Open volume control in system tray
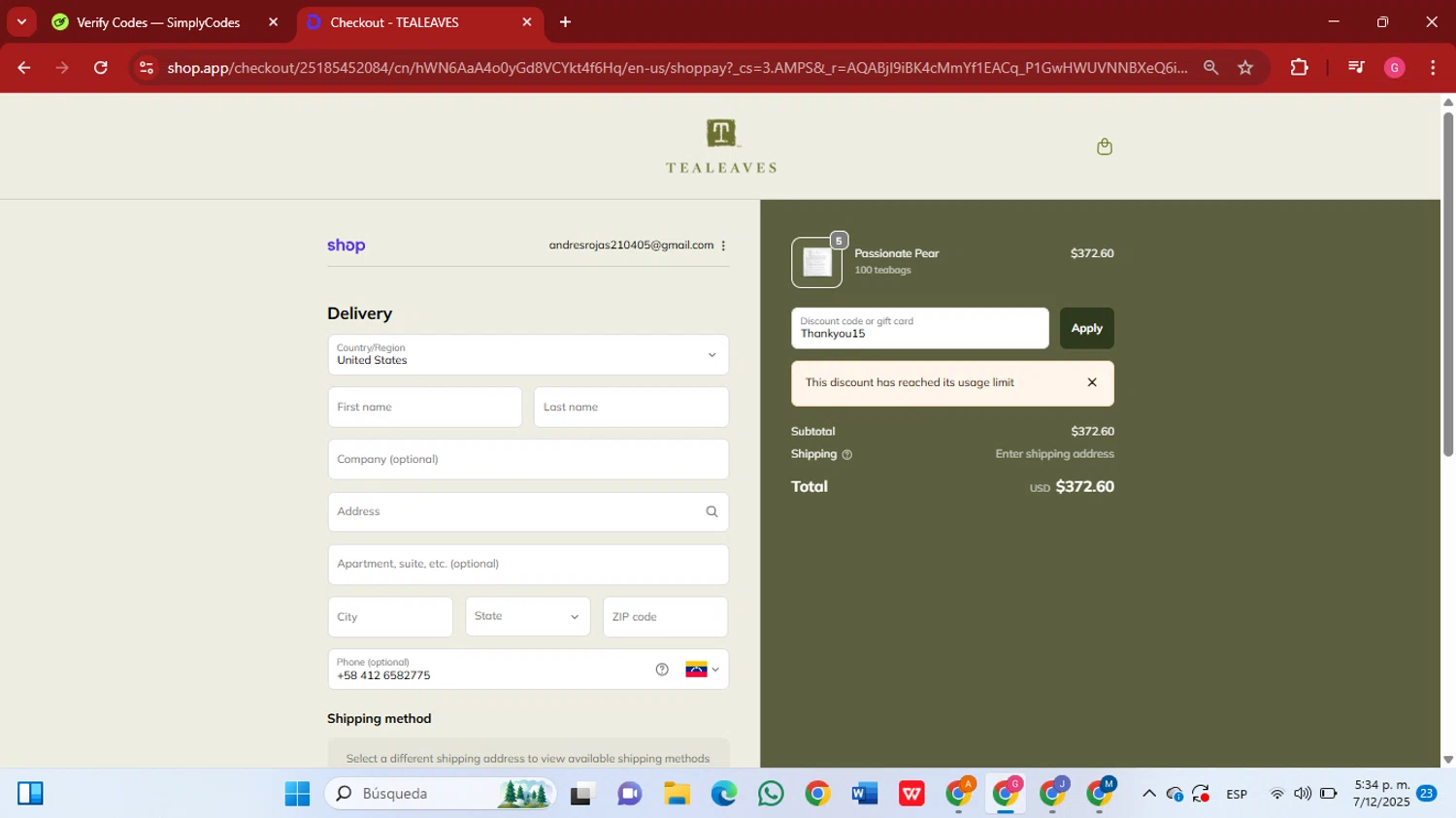The height and width of the screenshot is (818, 1456). tap(1303, 794)
